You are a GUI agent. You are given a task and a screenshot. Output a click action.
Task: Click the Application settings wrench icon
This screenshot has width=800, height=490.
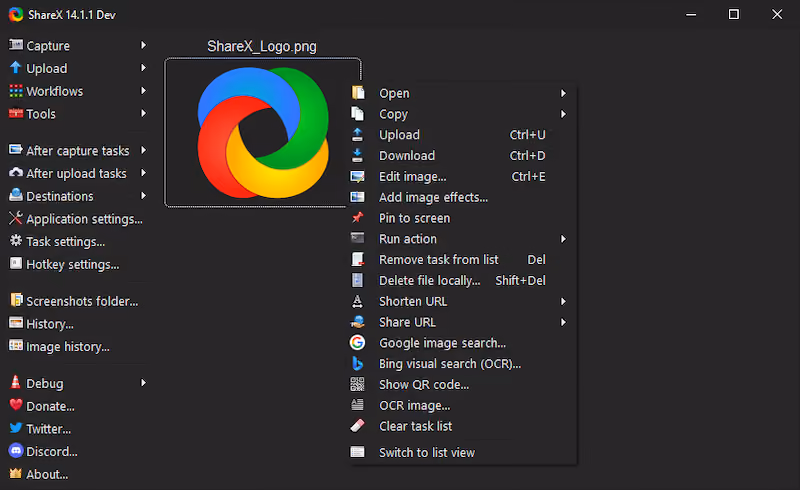(16, 218)
